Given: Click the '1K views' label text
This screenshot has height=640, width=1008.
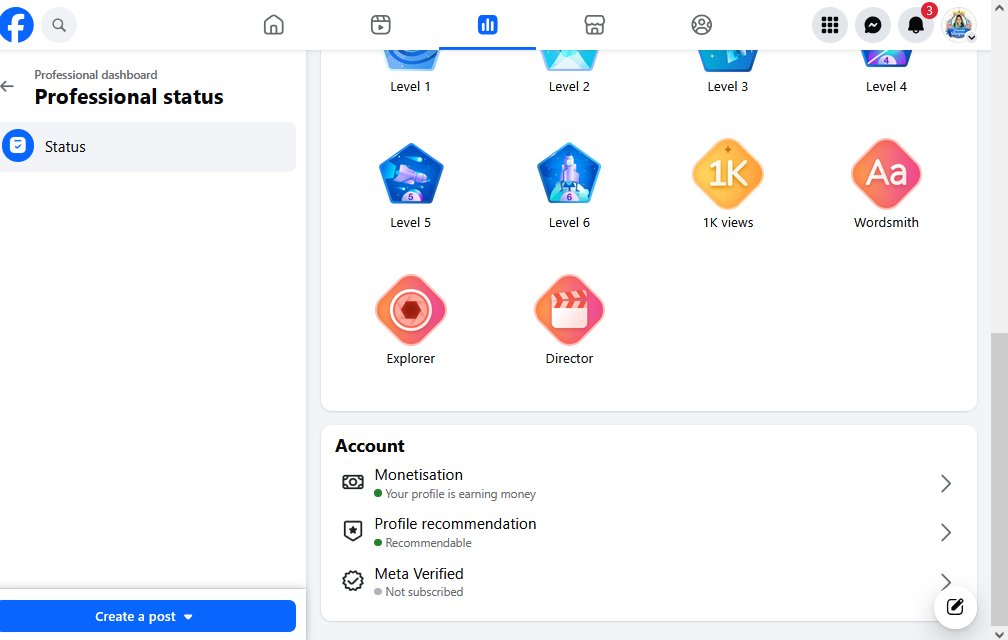Looking at the screenshot, I should pyautogui.click(x=728, y=222).
